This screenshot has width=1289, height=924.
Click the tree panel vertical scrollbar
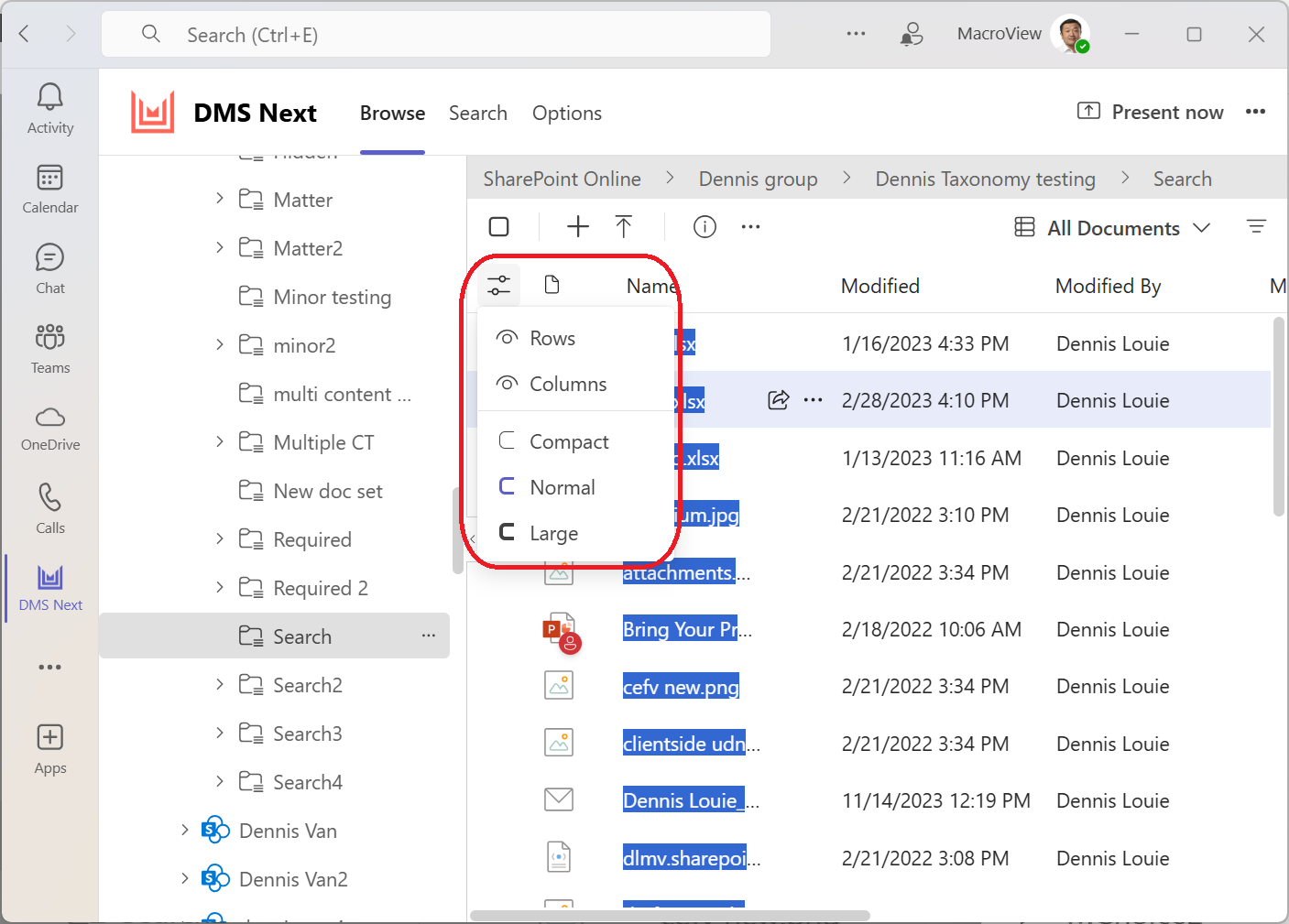457,531
